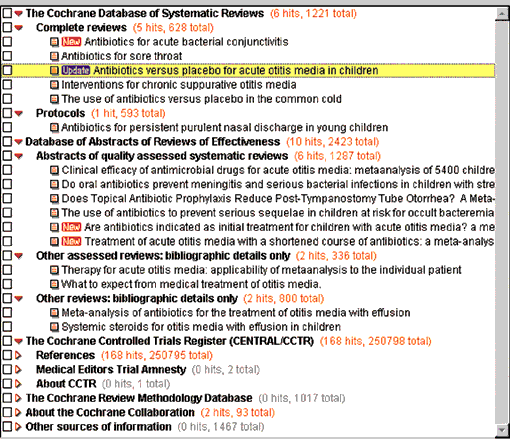This screenshot has width=510, height=439.
Task: Click the Update badge on otitis media review
Action: pyautogui.click(x=76, y=70)
